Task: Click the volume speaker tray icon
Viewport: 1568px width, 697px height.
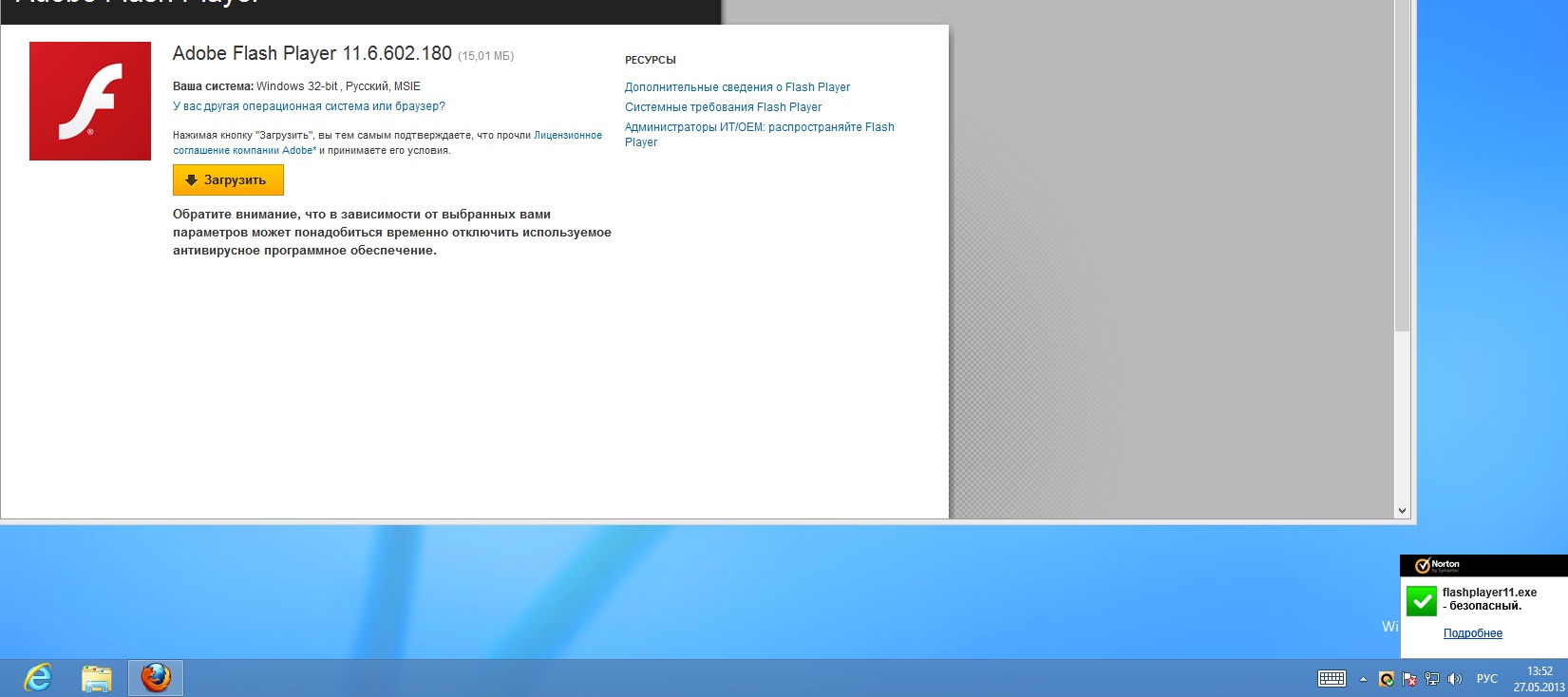Action: coord(1455,679)
